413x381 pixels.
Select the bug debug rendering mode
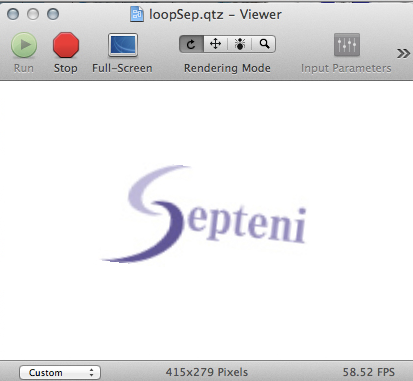tap(240, 44)
